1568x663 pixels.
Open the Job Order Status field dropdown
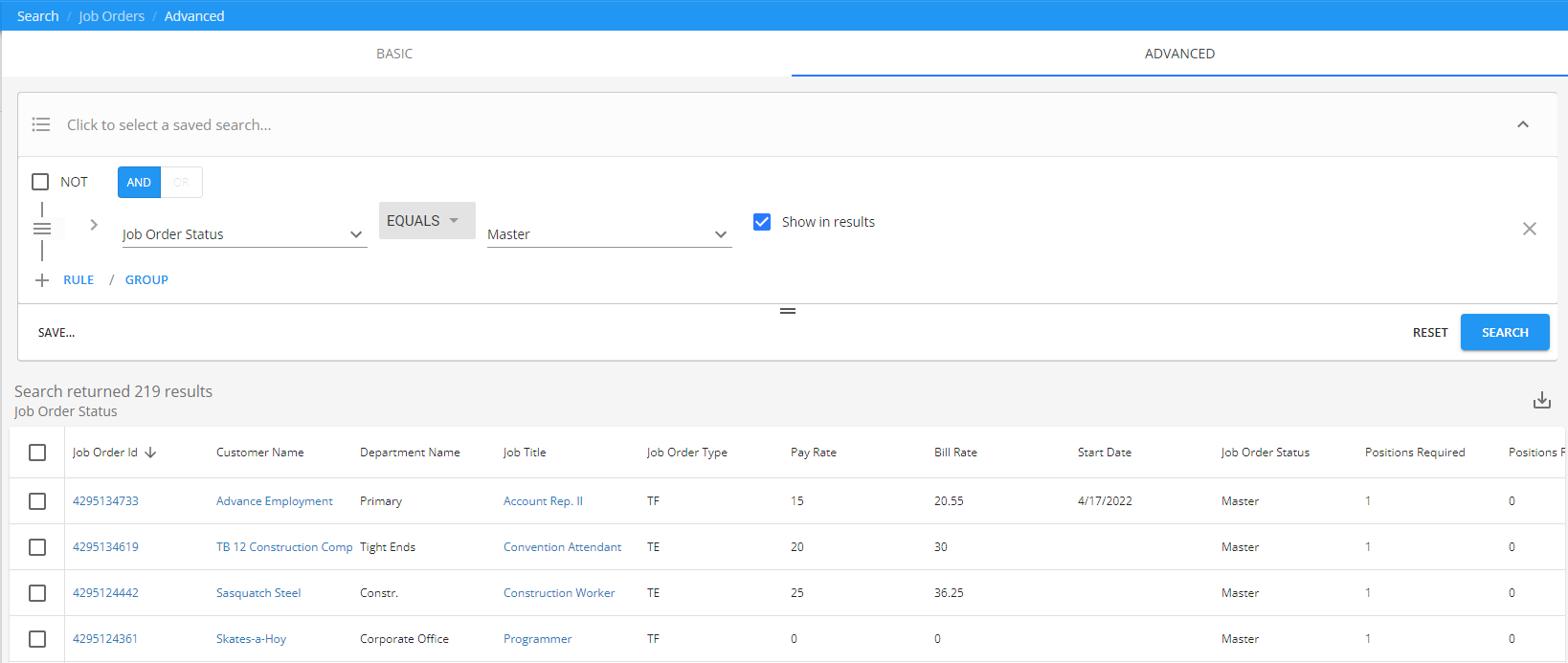(244, 234)
